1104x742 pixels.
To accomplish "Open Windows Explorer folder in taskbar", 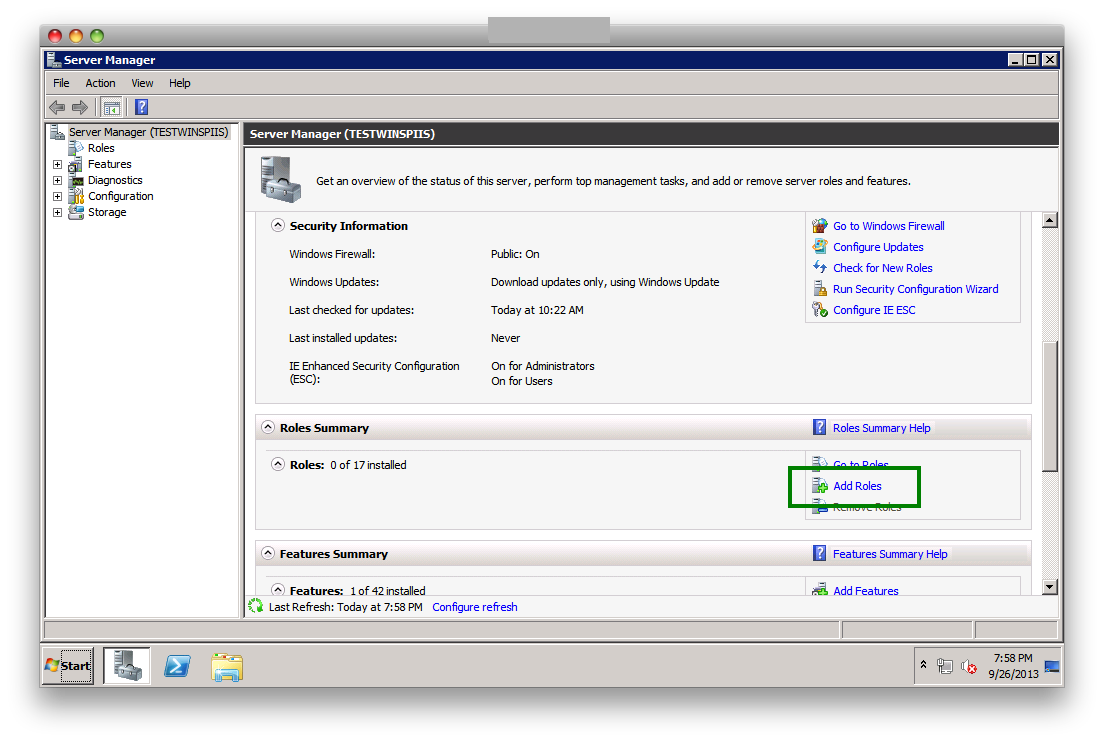I will pos(227,666).
